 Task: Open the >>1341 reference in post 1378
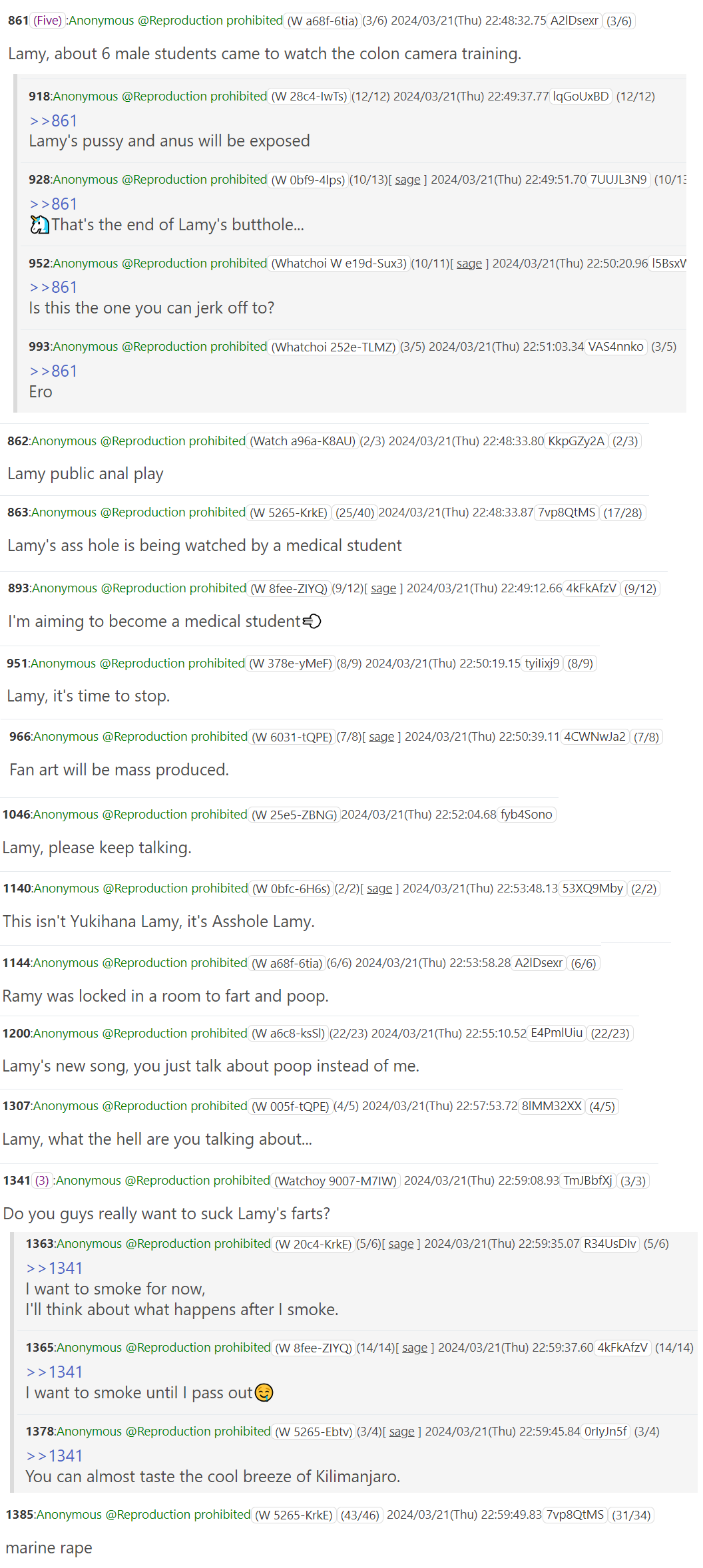(55, 1456)
